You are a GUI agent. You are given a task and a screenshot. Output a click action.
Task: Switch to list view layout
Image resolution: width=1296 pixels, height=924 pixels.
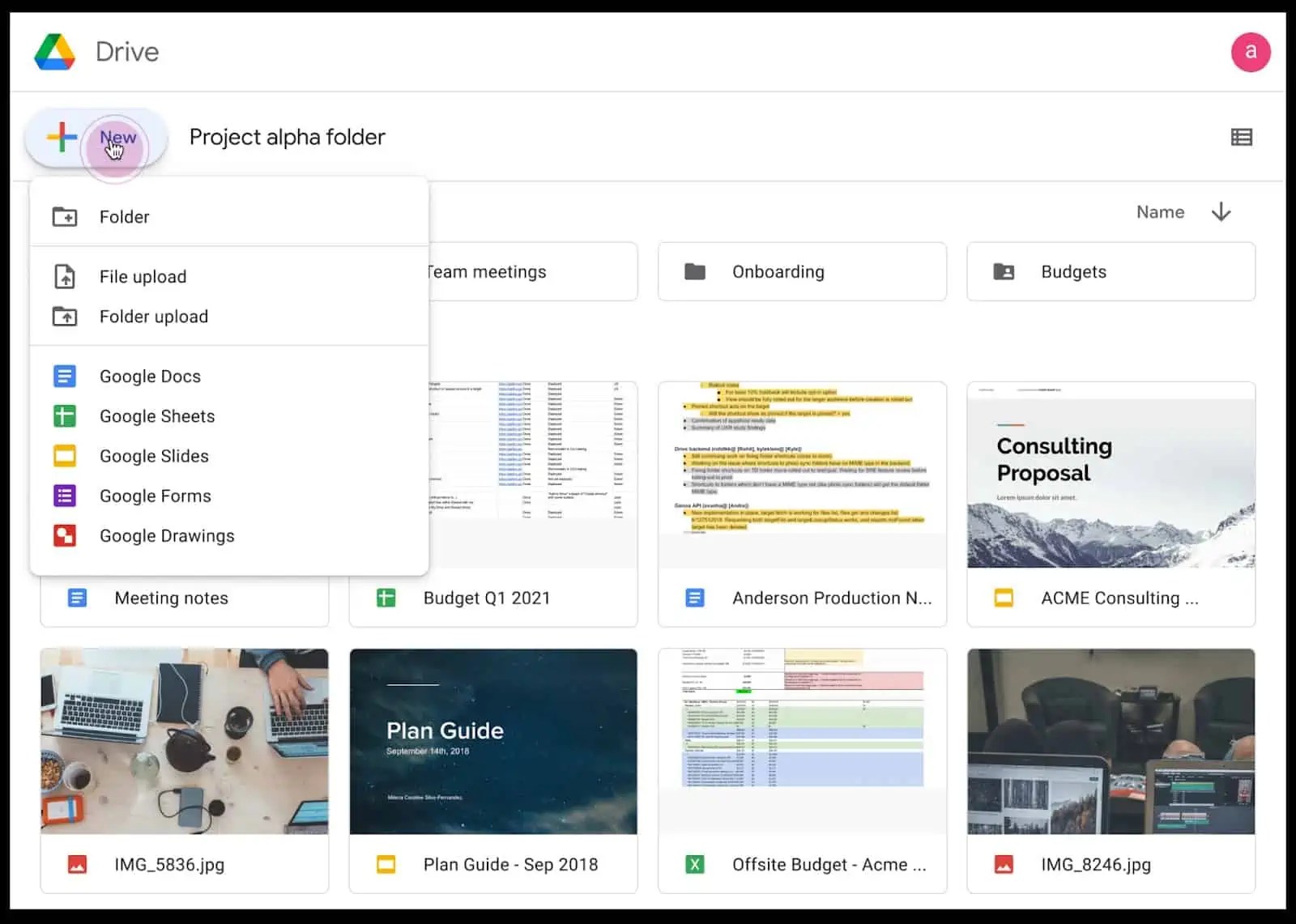(x=1242, y=136)
